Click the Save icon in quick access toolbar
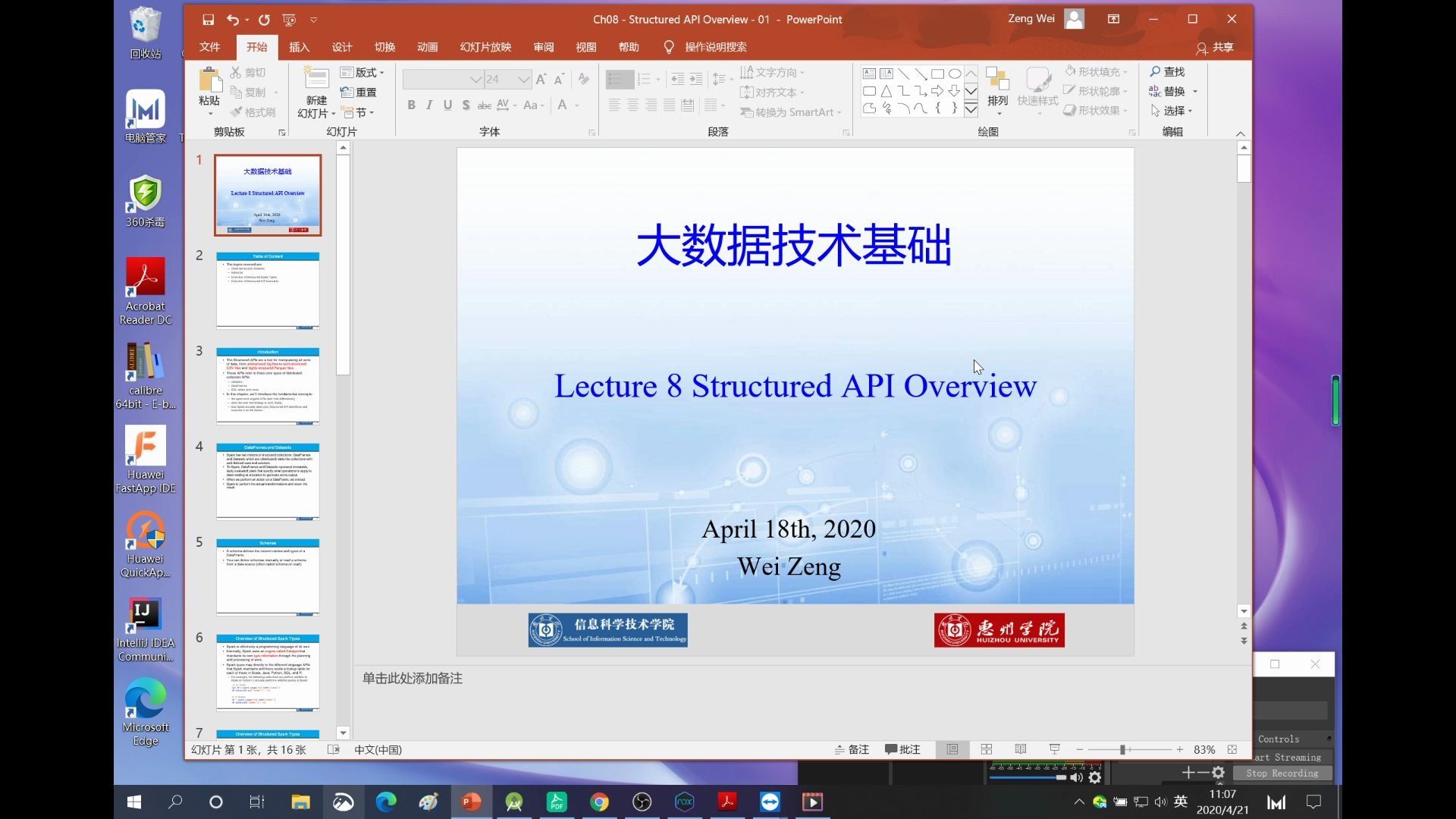The width and height of the screenshot is (1456, 819). point(208,20)
